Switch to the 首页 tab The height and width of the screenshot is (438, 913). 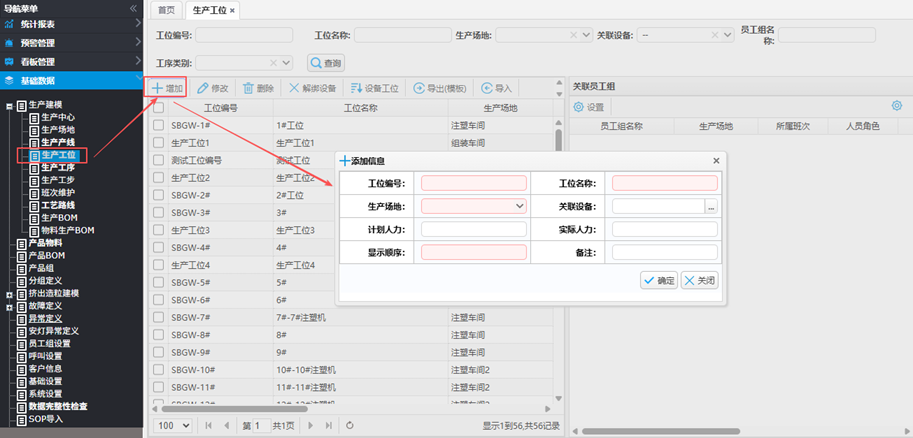[167, 10]
